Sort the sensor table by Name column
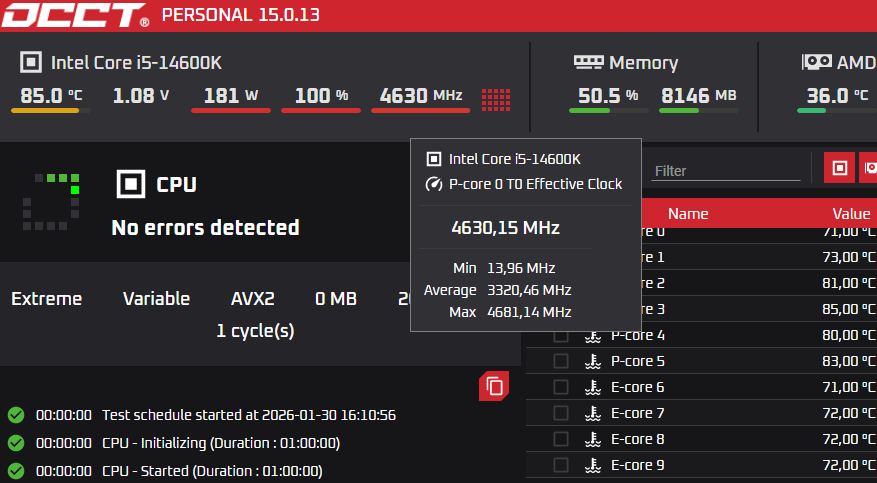 coord(688,213)
